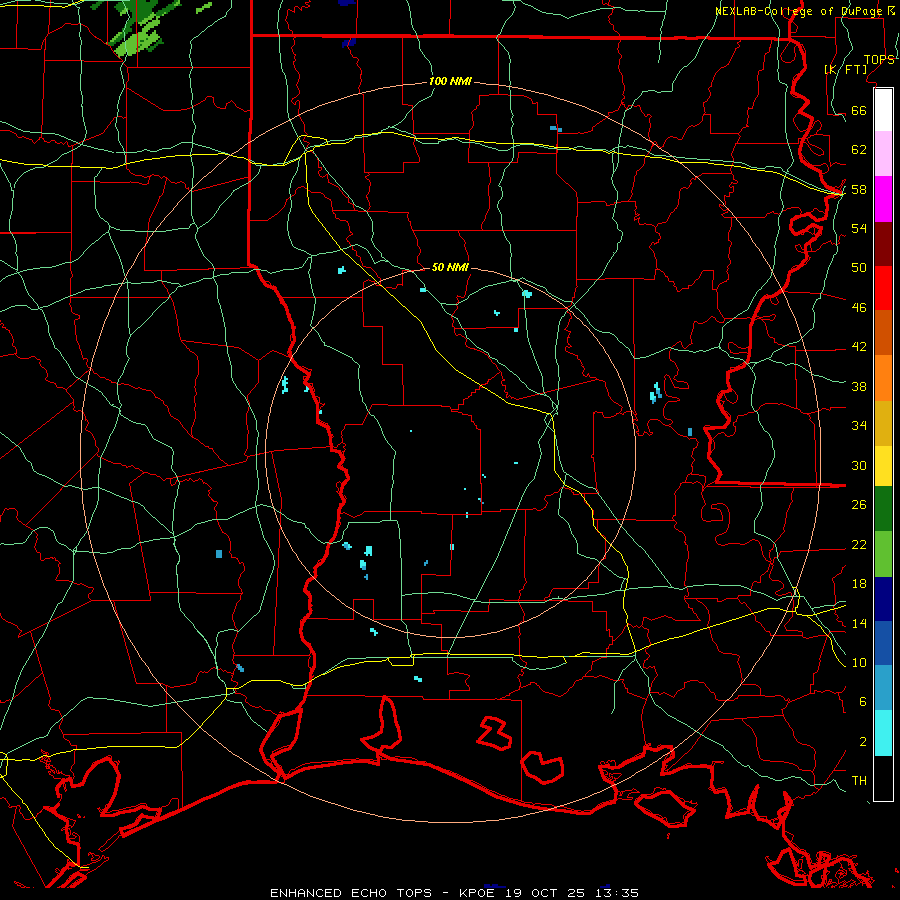The height and width of the screenshot is (900, 900).
Task: Click the "34" scale label
Action: coord(859,426)
